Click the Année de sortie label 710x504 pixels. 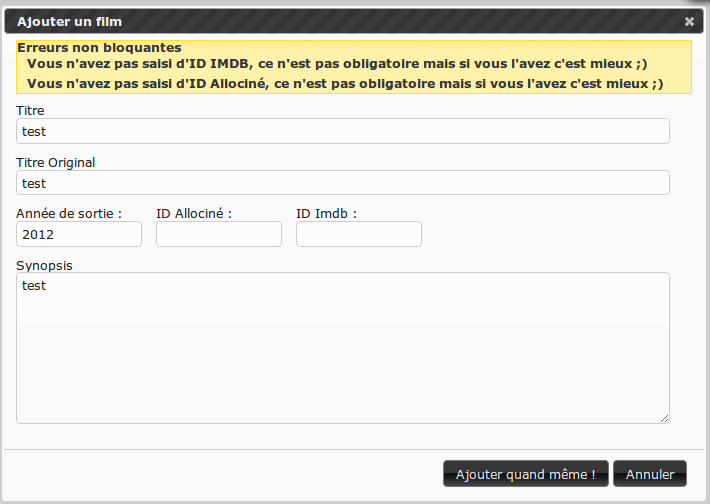tap(69, 213)
